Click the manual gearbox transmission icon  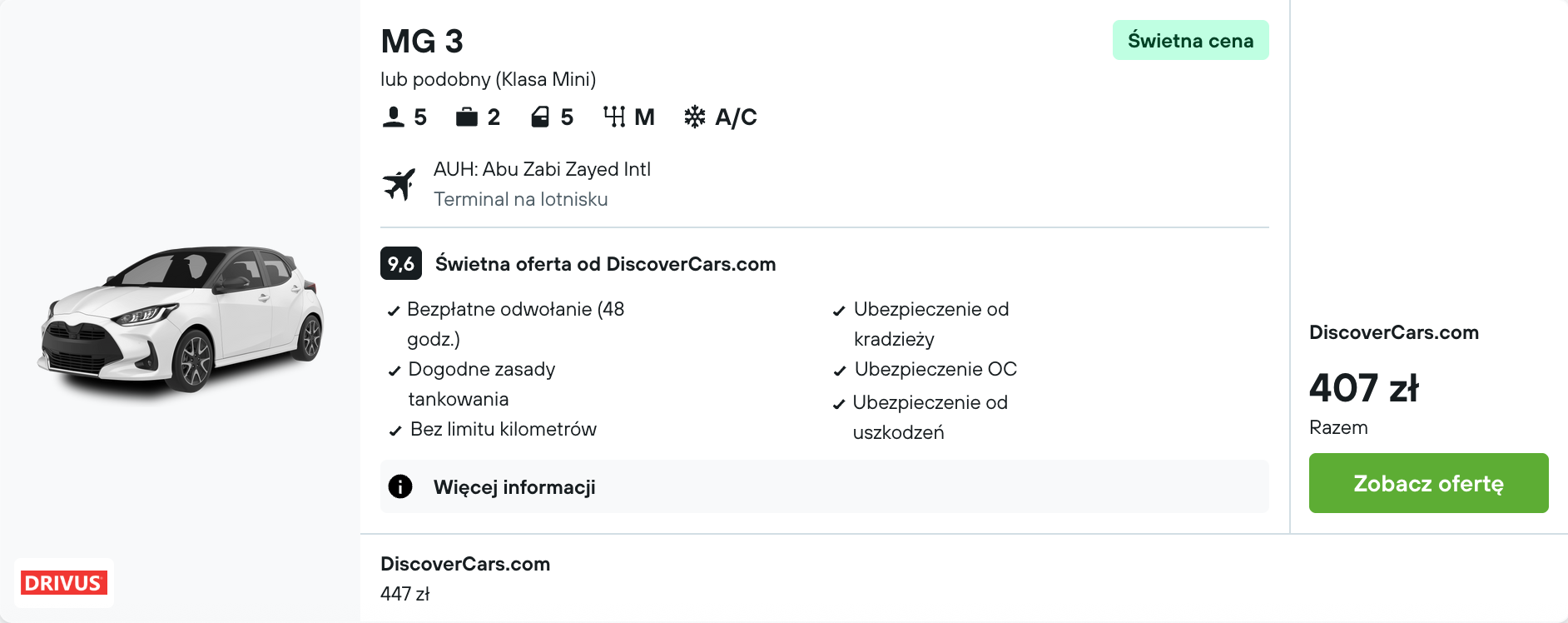pos(614,117)
